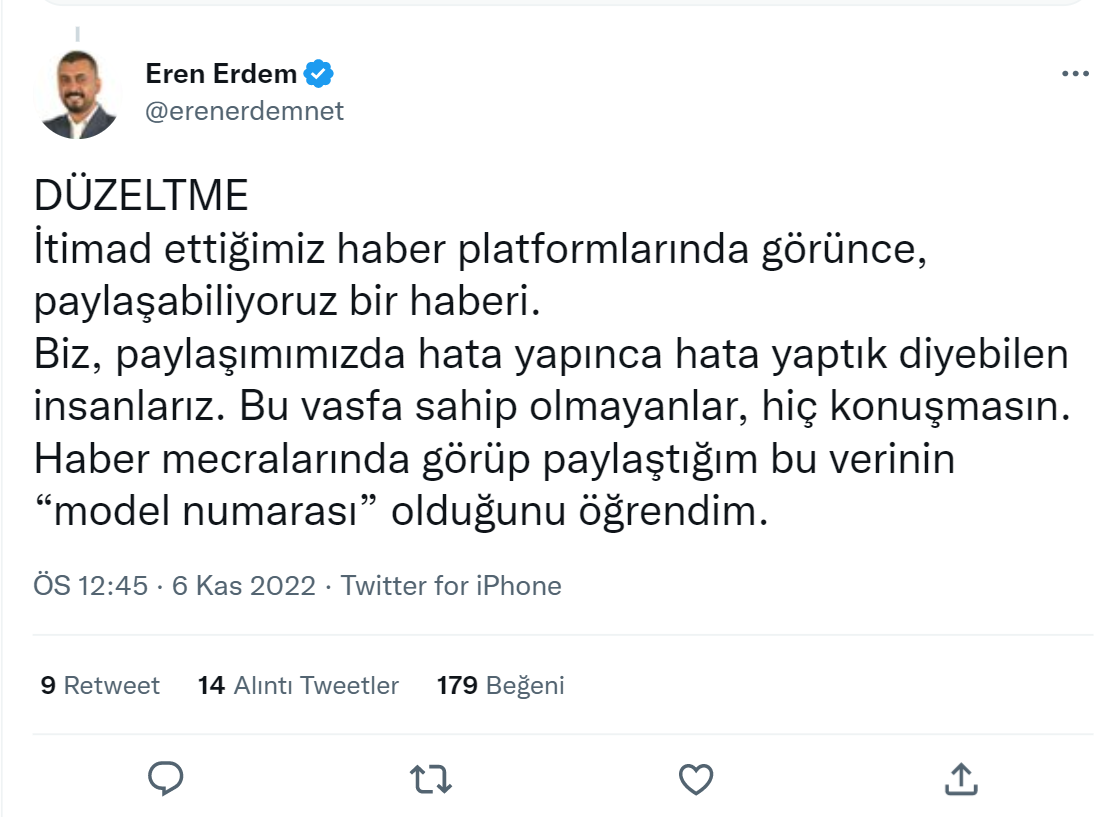Screen dimensions: 1120x817
Task: Click the Eren Erdem display name
Action: [221, 74]
